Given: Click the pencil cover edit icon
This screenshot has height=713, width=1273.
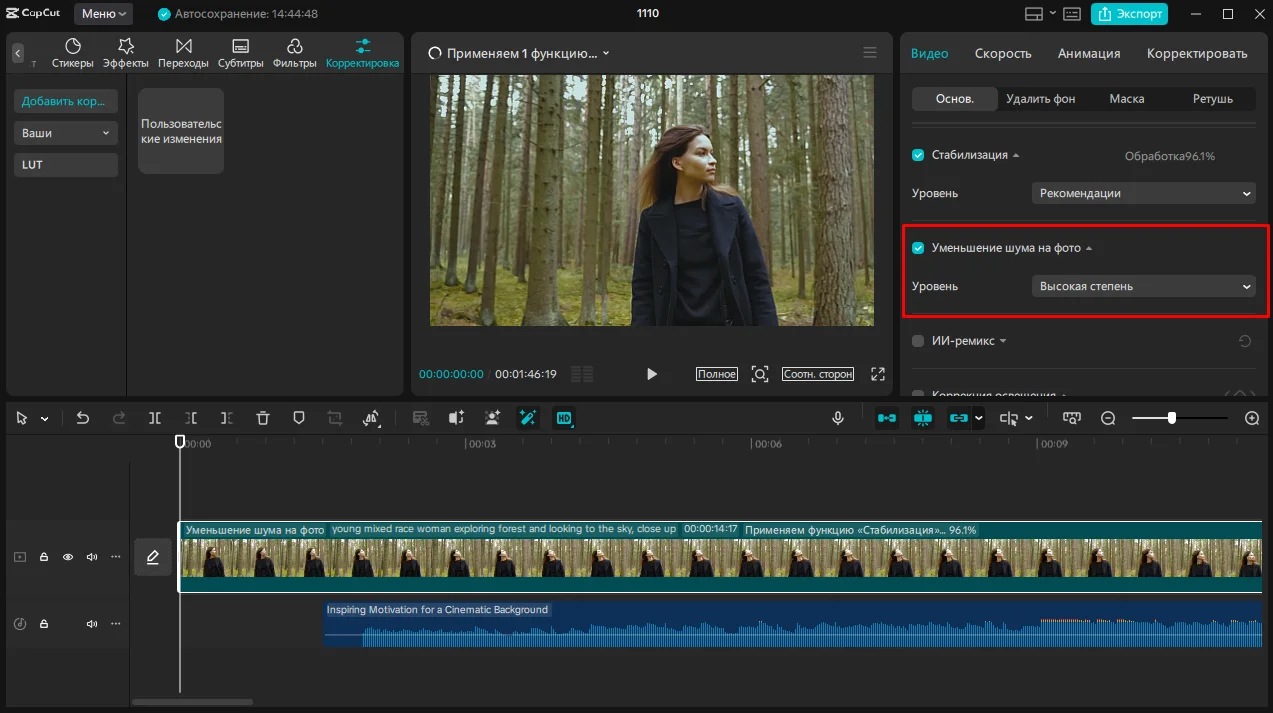Looking at the screenshot, I should (153, 557).
